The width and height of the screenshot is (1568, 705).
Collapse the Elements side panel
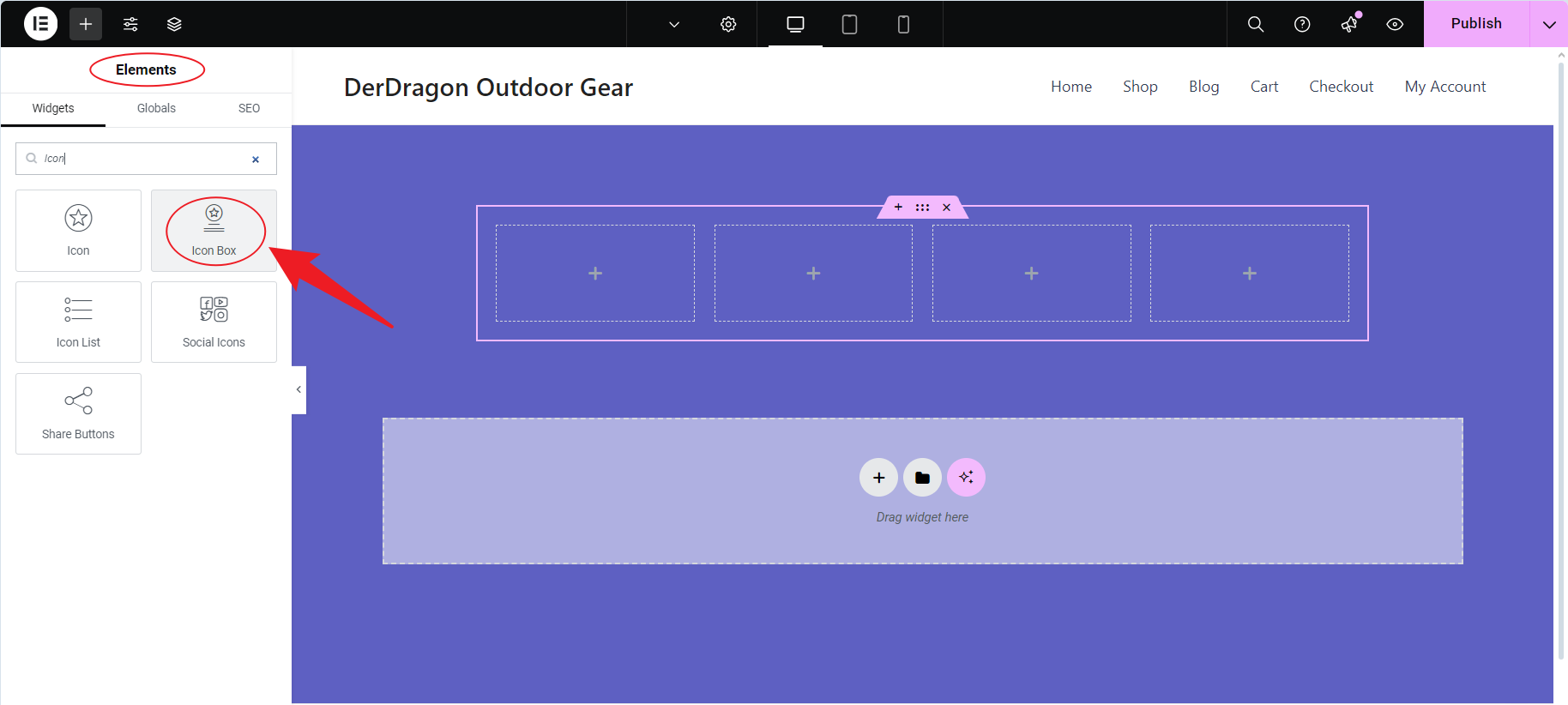299,389
